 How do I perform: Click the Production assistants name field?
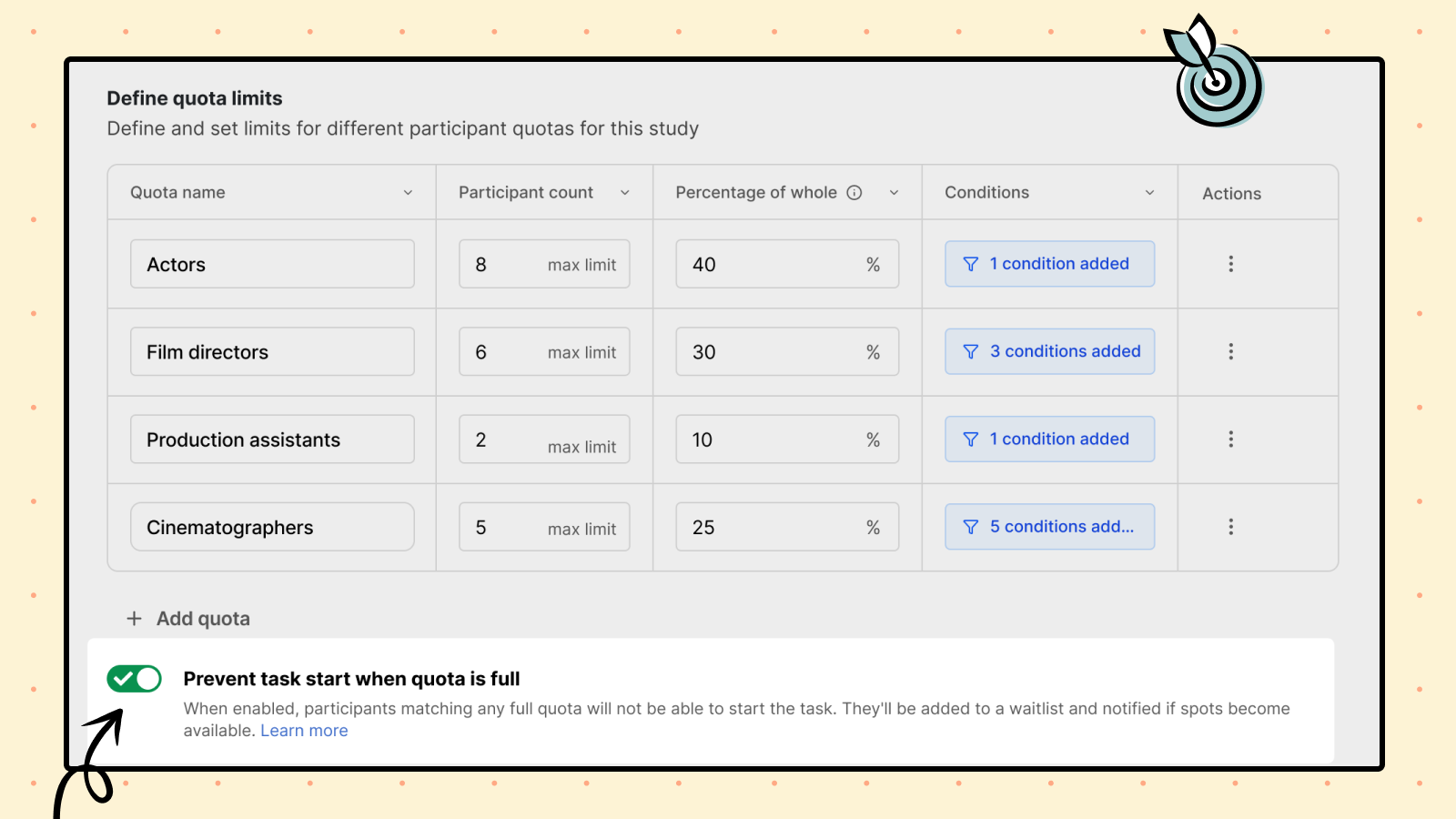[x=272, y=440]
